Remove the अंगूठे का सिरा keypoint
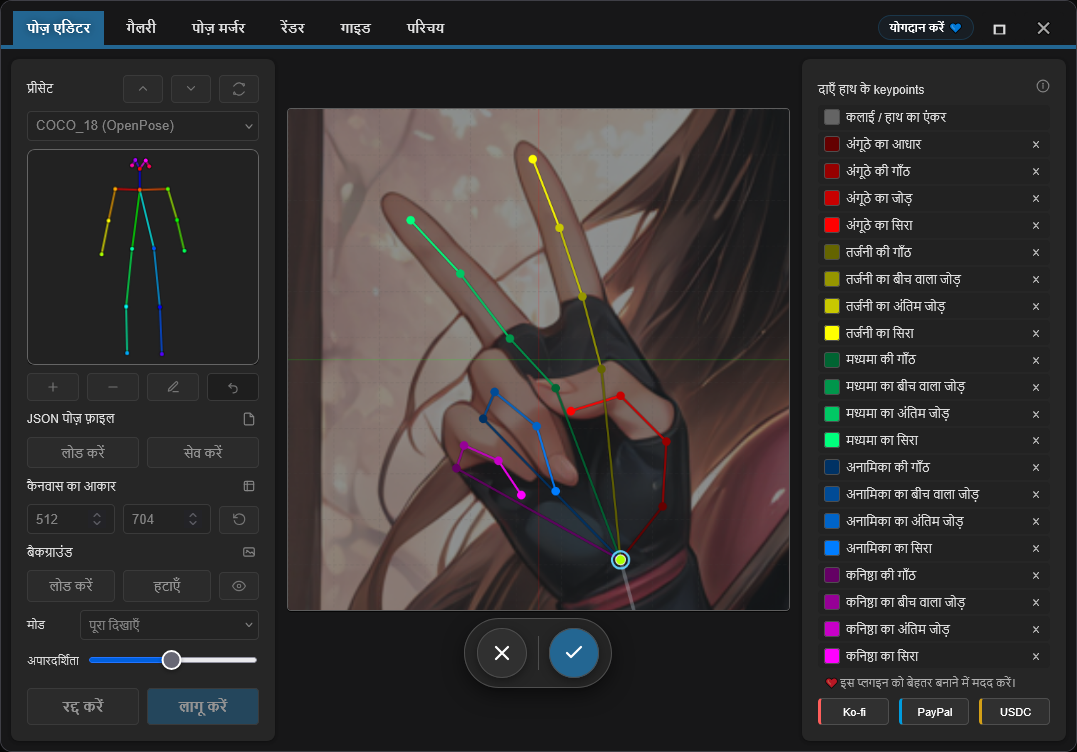The height and width of the screenshot is (752, 1077). (x=1036, y=225)
